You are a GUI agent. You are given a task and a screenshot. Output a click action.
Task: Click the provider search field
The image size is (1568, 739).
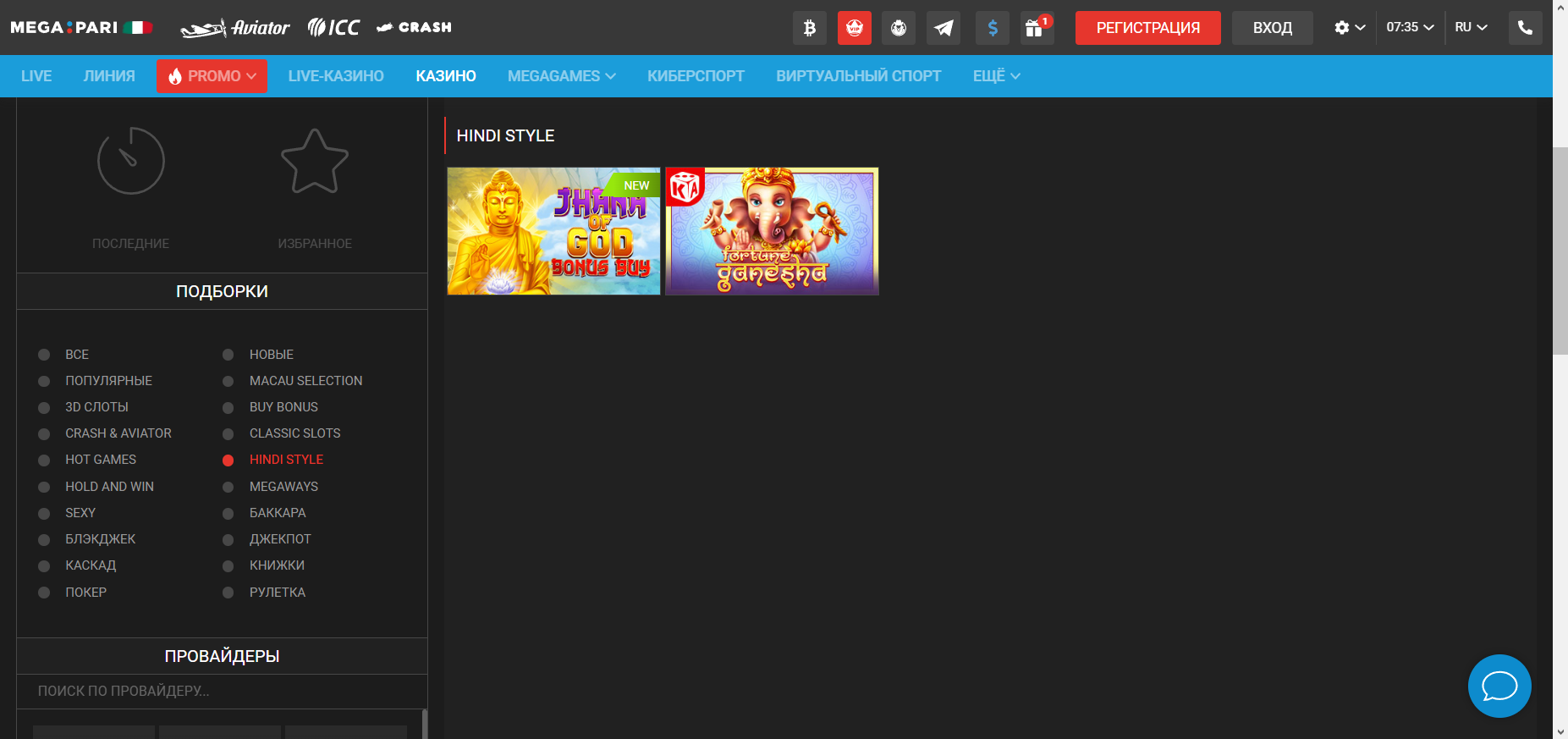click(222, 692)
